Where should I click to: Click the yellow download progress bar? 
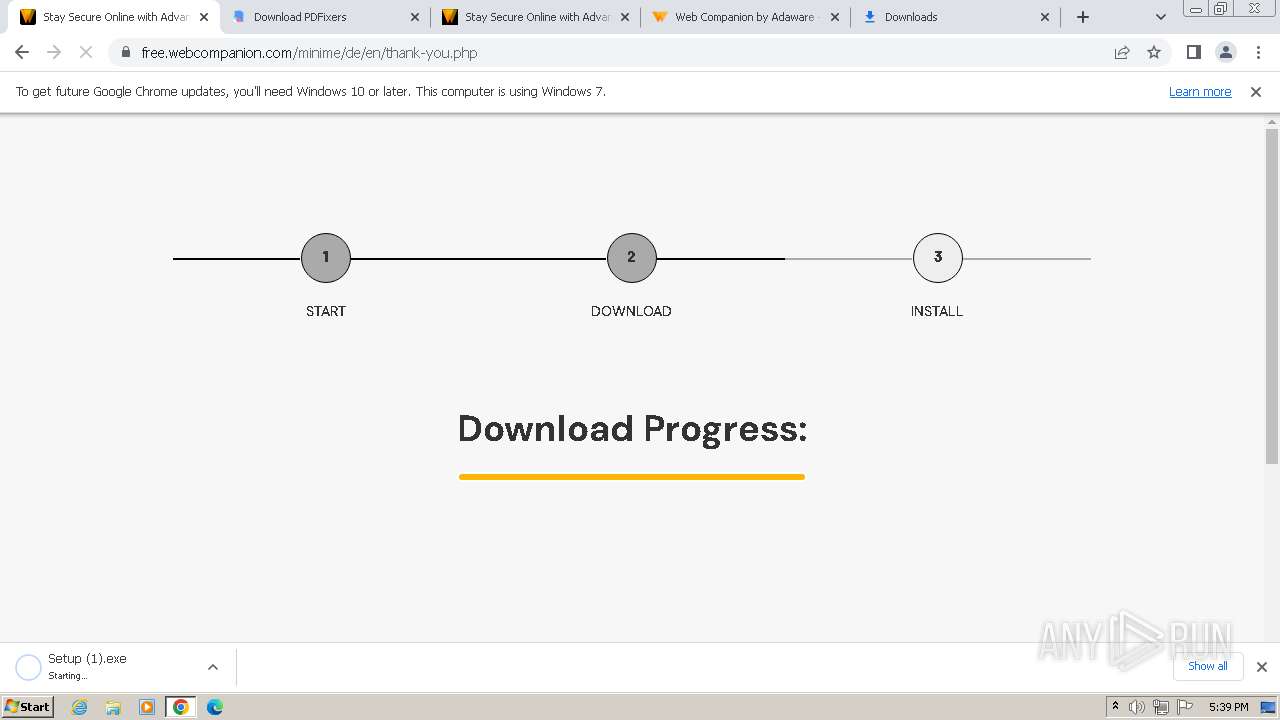coord(632,477)
